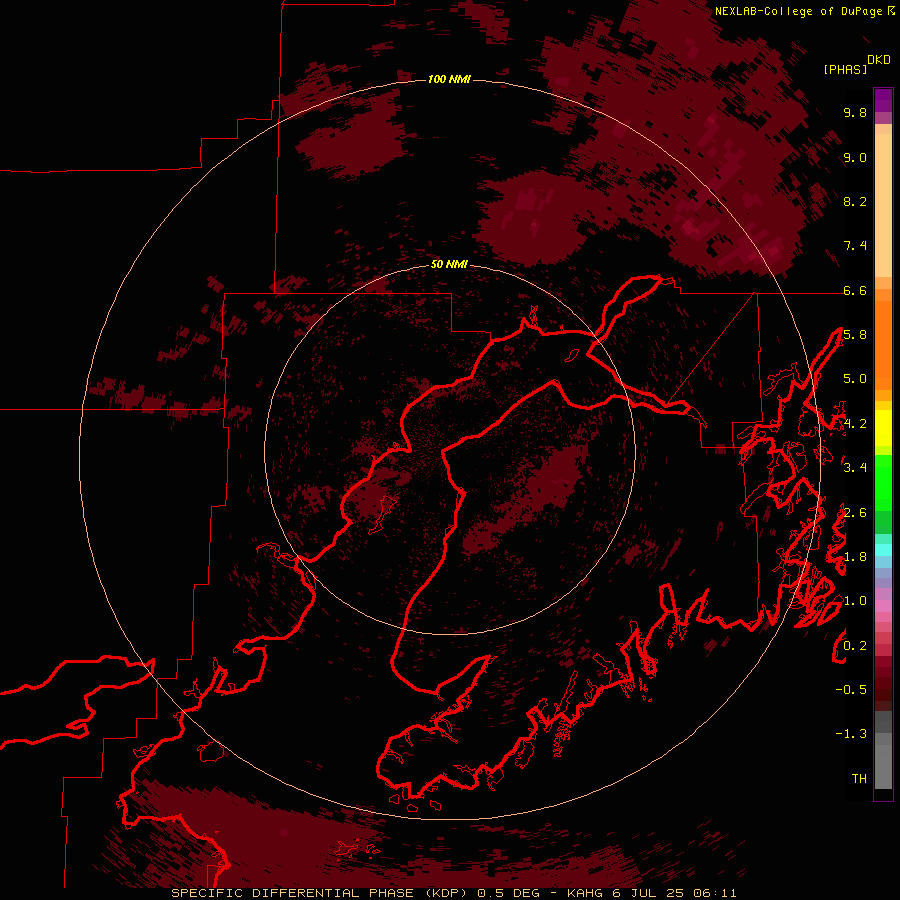Viewport: 900px width, 900px height.
Task: Pick the pink segment of the color bar
Action: 883,606
